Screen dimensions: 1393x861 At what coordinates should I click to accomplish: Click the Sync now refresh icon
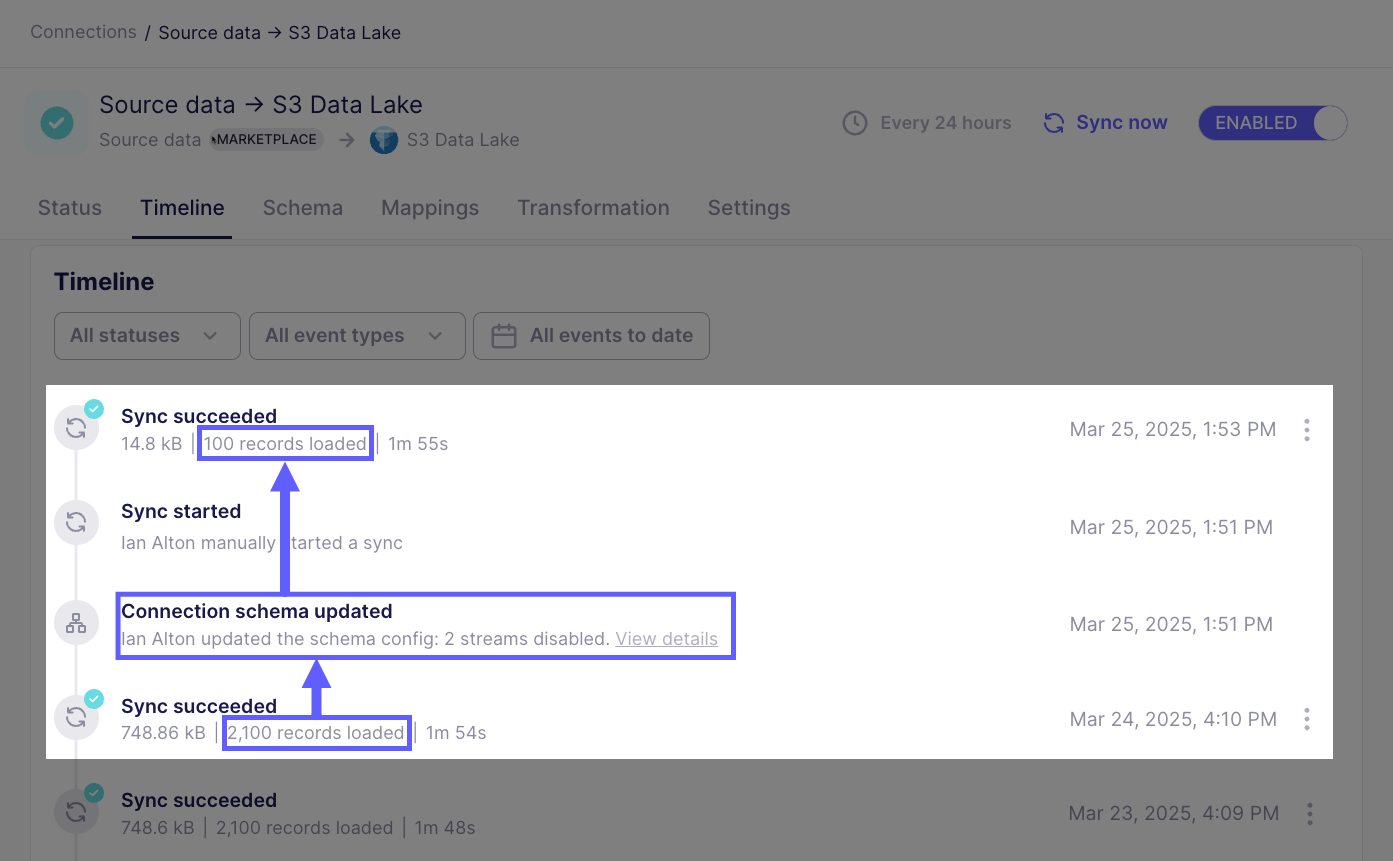1053,122
